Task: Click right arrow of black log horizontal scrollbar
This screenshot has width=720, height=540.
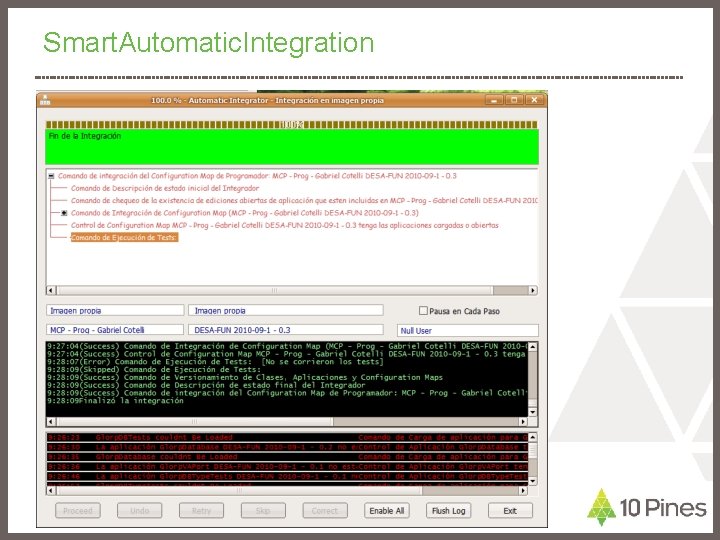Action: tap(523, 422)
